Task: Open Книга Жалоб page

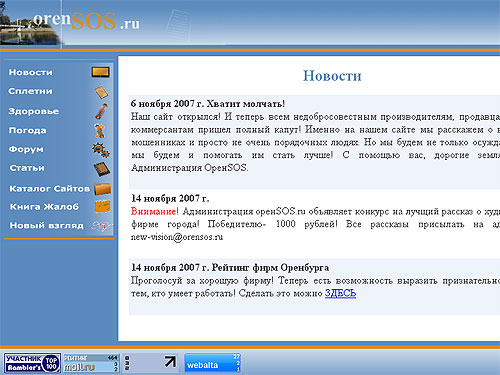Action: [44, 207]
